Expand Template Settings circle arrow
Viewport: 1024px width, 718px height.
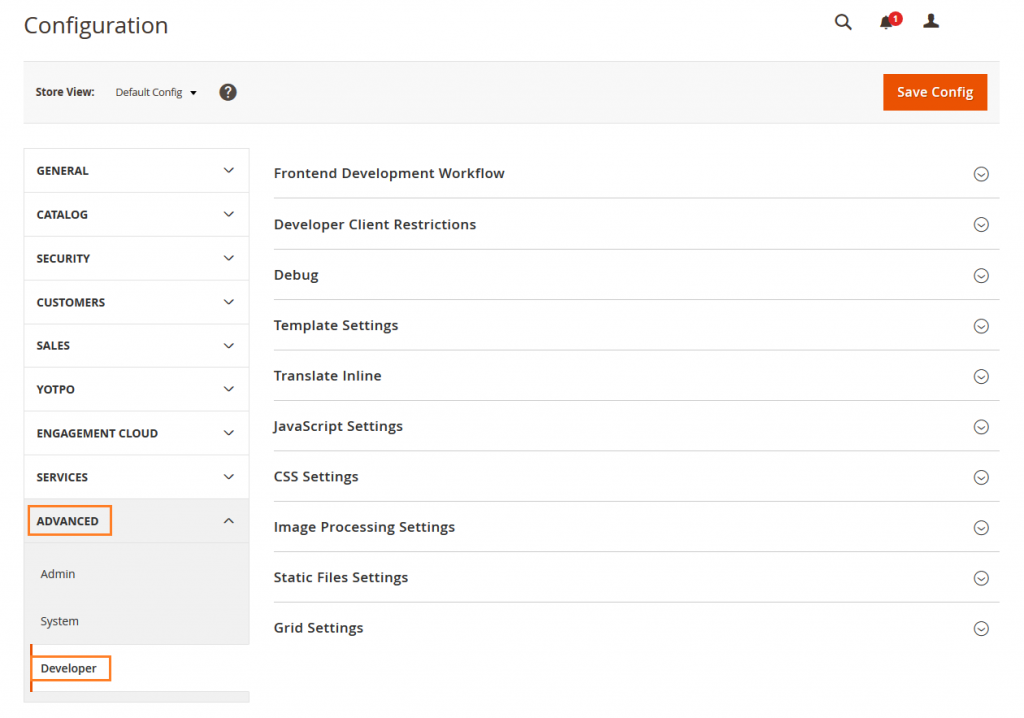(981, 326)
